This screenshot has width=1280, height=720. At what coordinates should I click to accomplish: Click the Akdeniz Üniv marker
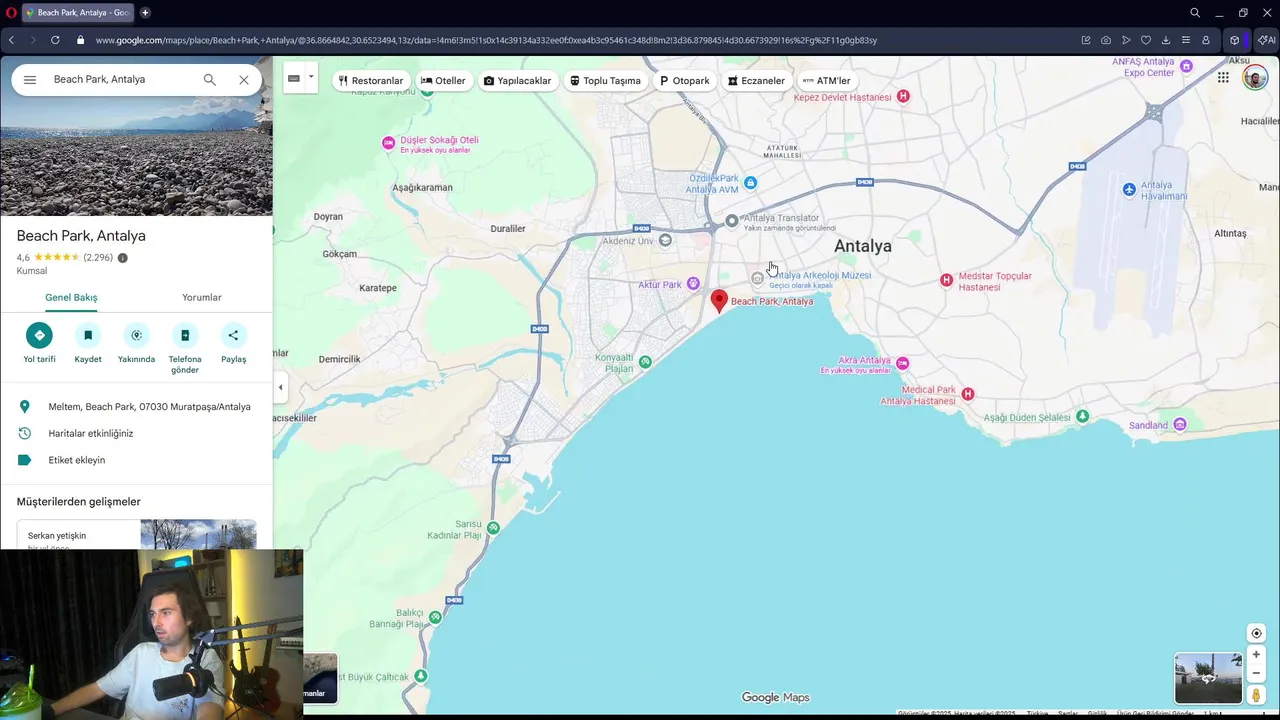pyautogui.click(x=665, y=240)
